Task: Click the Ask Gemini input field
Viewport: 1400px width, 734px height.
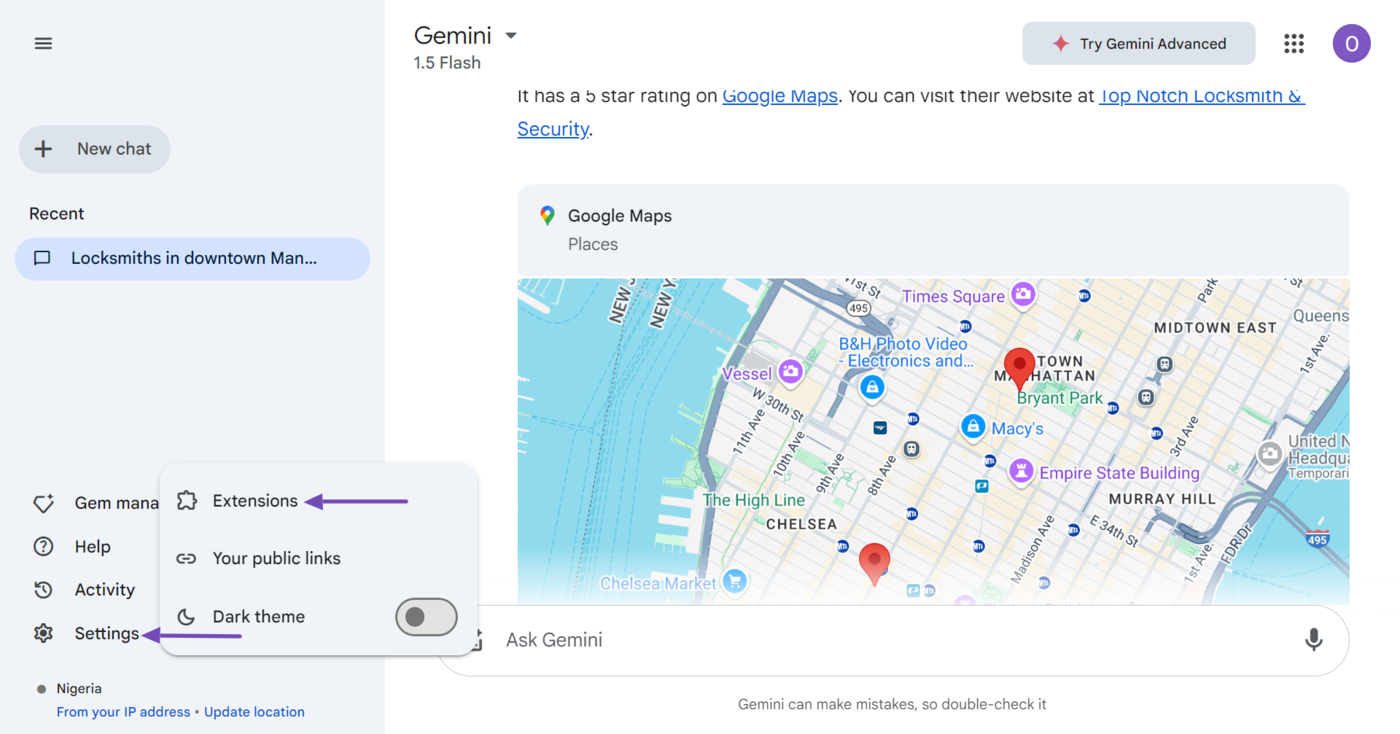Action: [x=880, y=640]
